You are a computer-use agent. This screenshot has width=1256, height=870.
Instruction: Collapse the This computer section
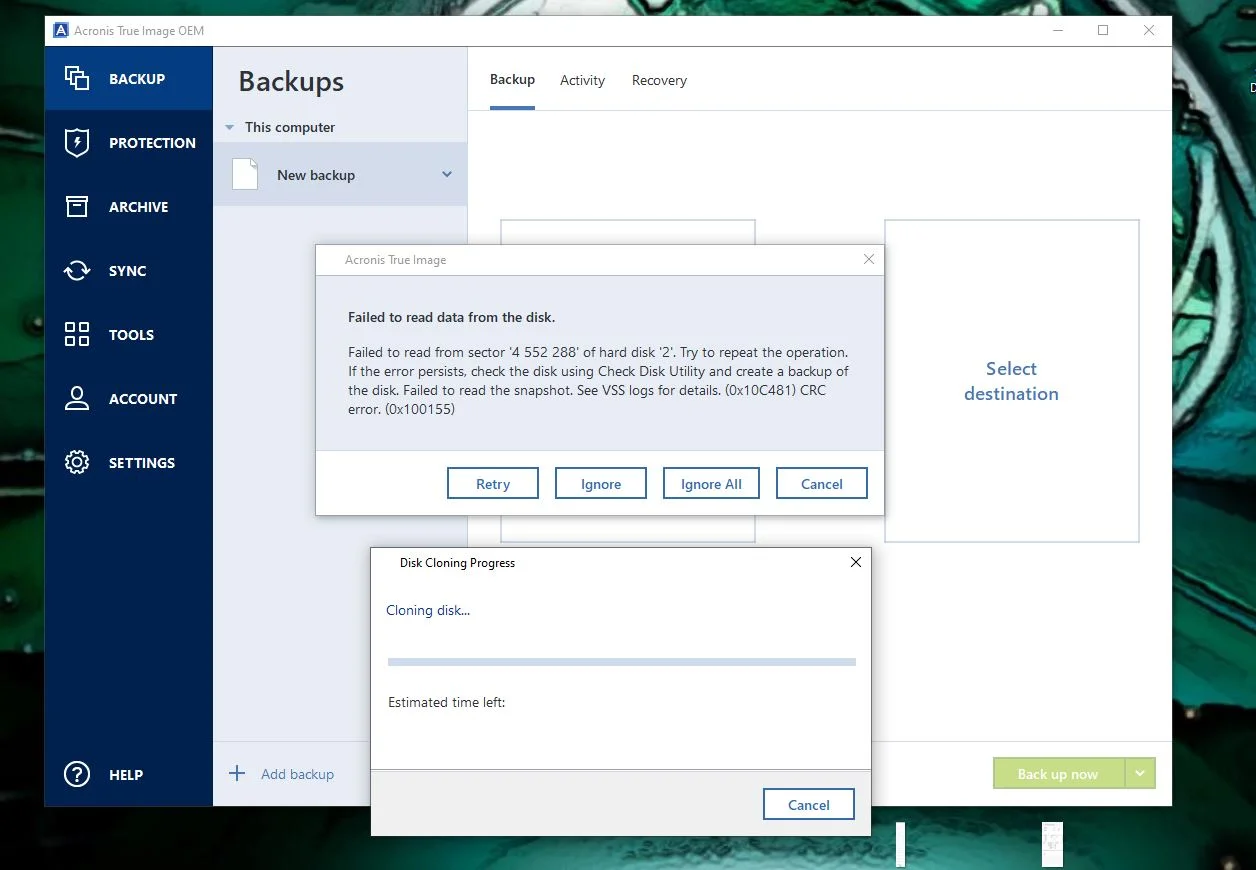click(229, 128)
